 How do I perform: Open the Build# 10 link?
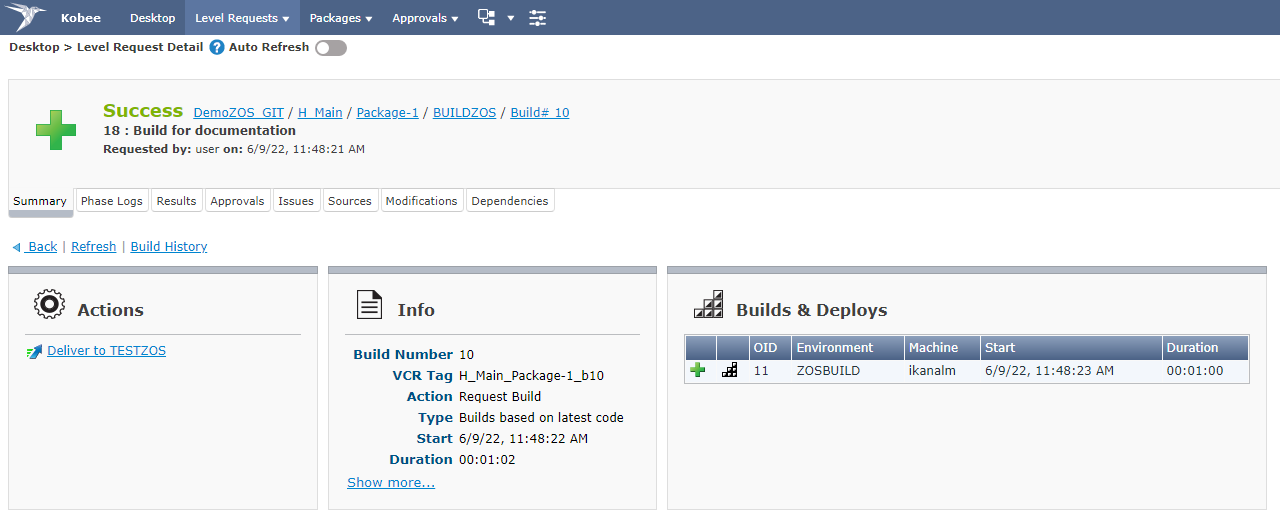[x=540, y=113]
